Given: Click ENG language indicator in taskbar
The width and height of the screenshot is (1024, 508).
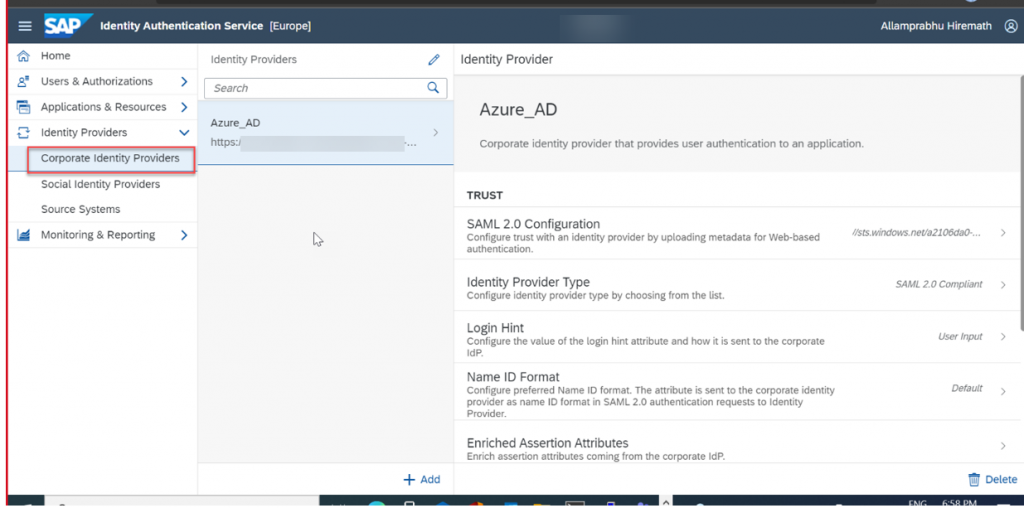Looking at the screenshot, I should coord(918,503).
